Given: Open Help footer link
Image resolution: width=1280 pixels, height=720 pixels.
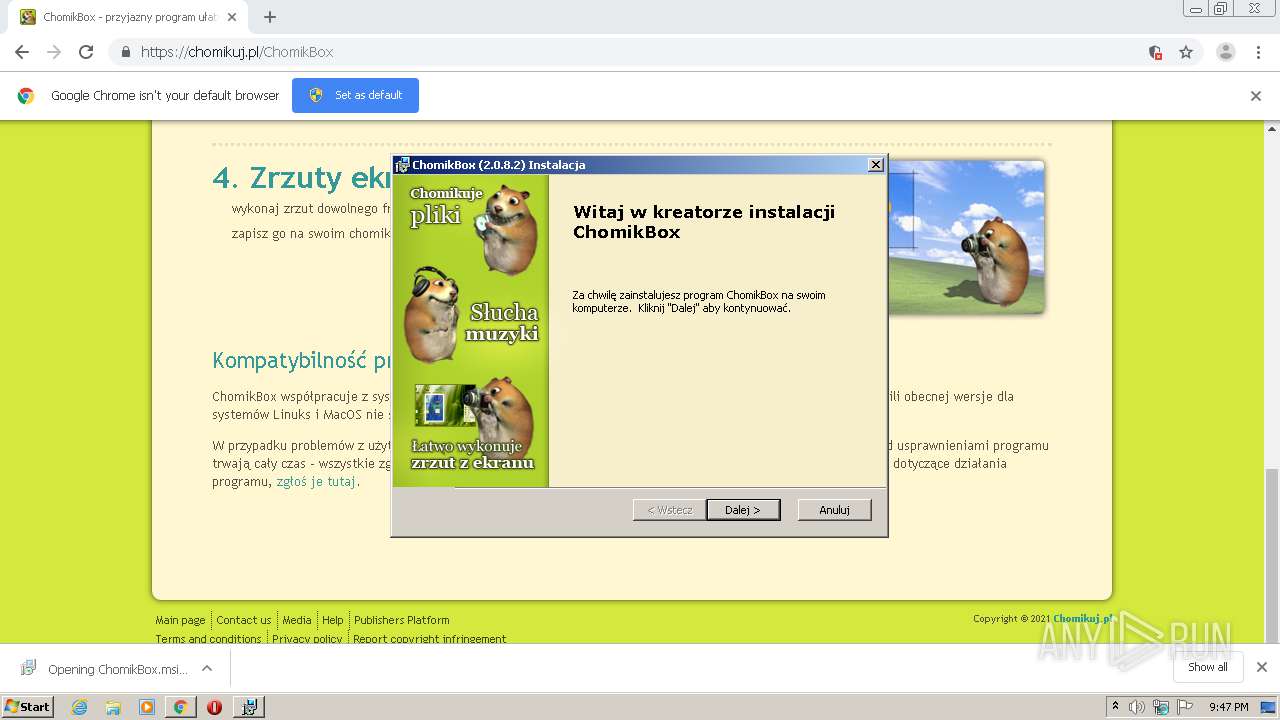Looking at the screenshot, I should 333,620.
